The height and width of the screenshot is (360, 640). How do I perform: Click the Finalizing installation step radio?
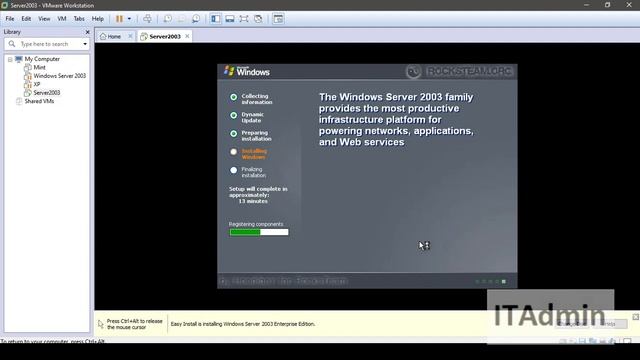[x=233, y=170]
